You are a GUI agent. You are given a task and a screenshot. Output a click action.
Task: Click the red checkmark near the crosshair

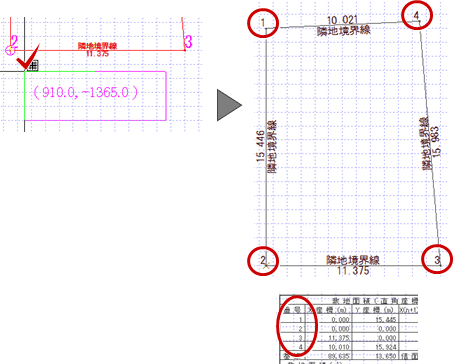[28, 57]
